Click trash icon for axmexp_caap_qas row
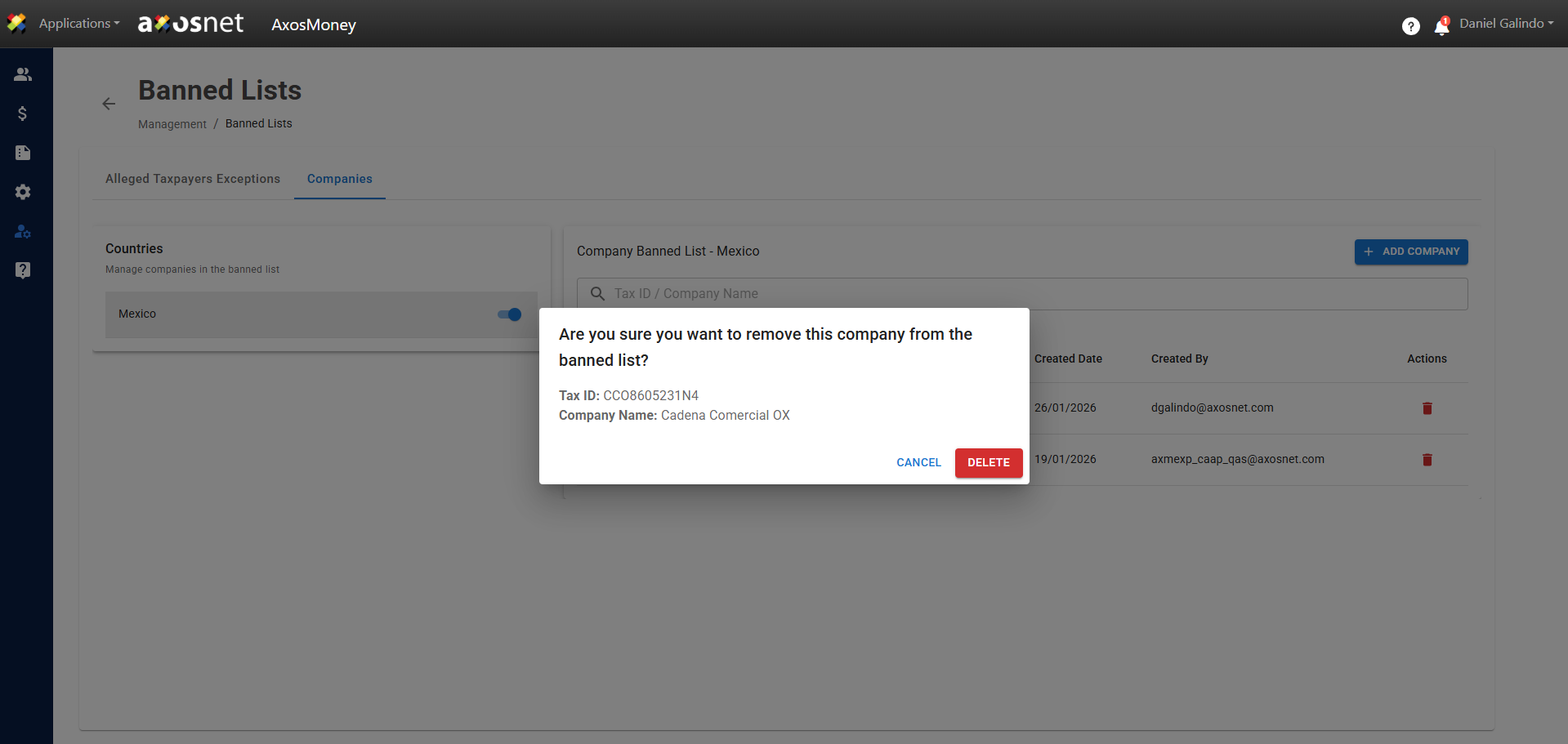This screenshot has width=1568, height=744. coord(1427,460)
